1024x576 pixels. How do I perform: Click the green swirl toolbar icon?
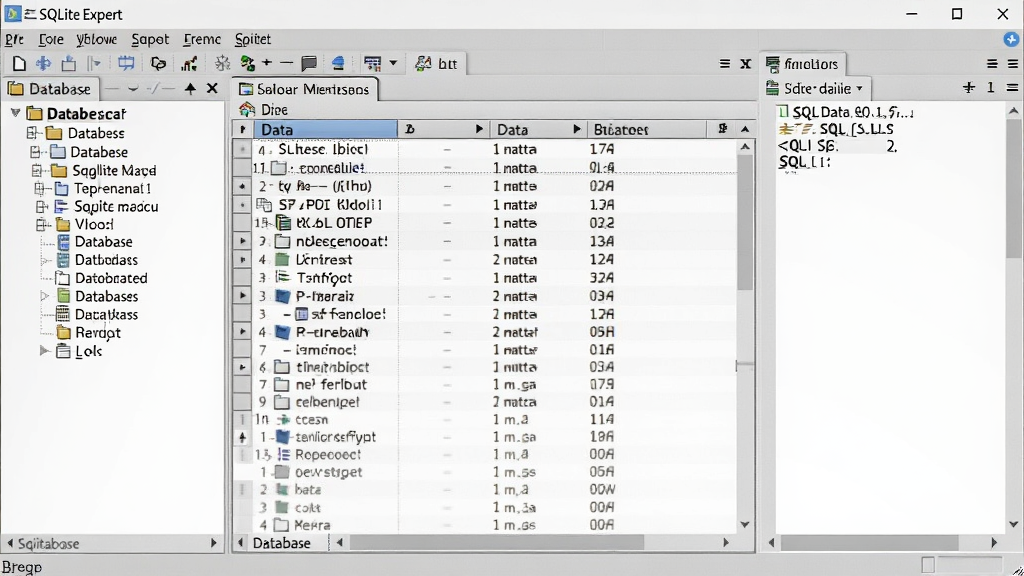[248, 63]
